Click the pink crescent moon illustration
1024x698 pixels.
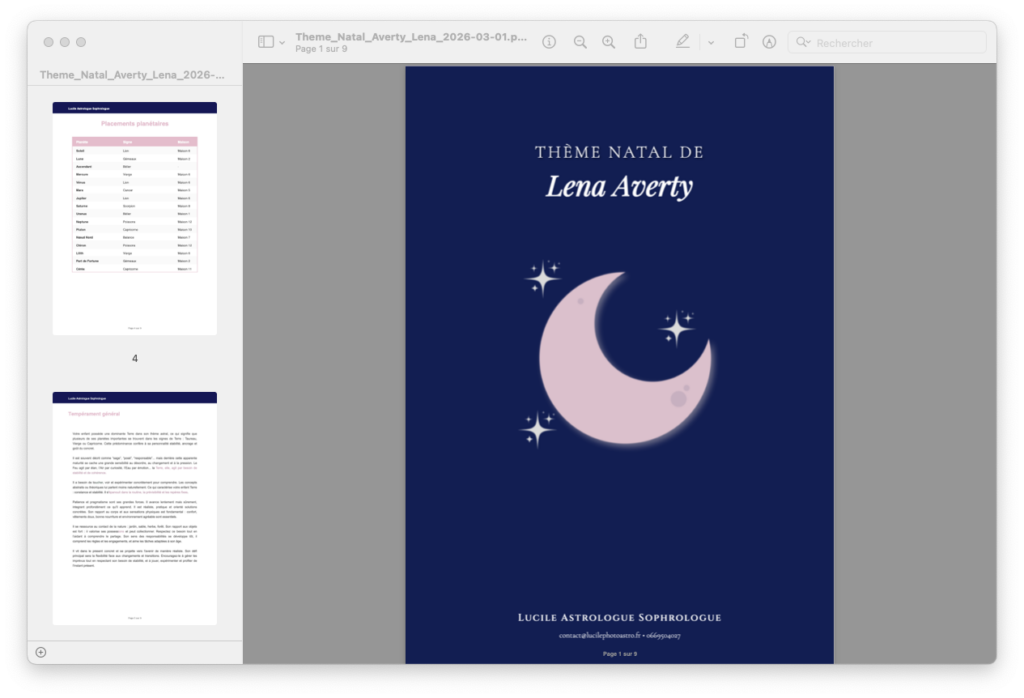(x=624, y=358)
